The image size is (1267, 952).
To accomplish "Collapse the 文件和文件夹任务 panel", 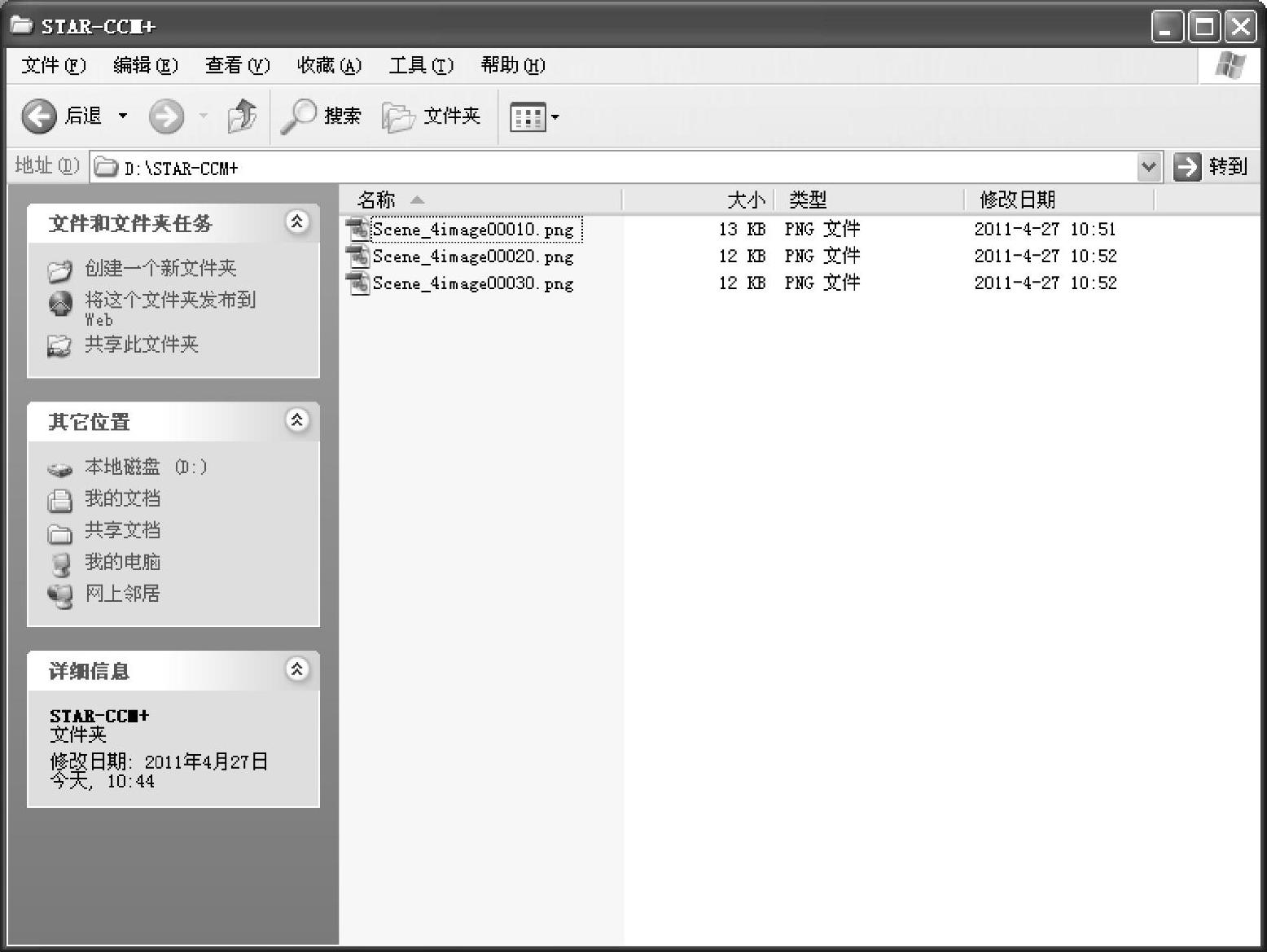I will click(x=297, y=222).
